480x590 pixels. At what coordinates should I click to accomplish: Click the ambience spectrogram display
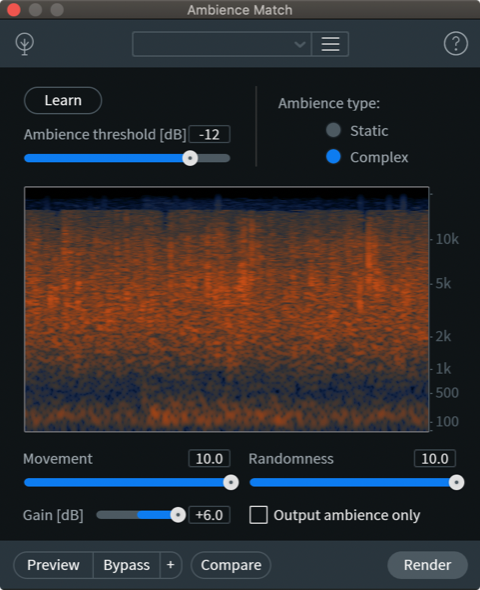(226, 309)
